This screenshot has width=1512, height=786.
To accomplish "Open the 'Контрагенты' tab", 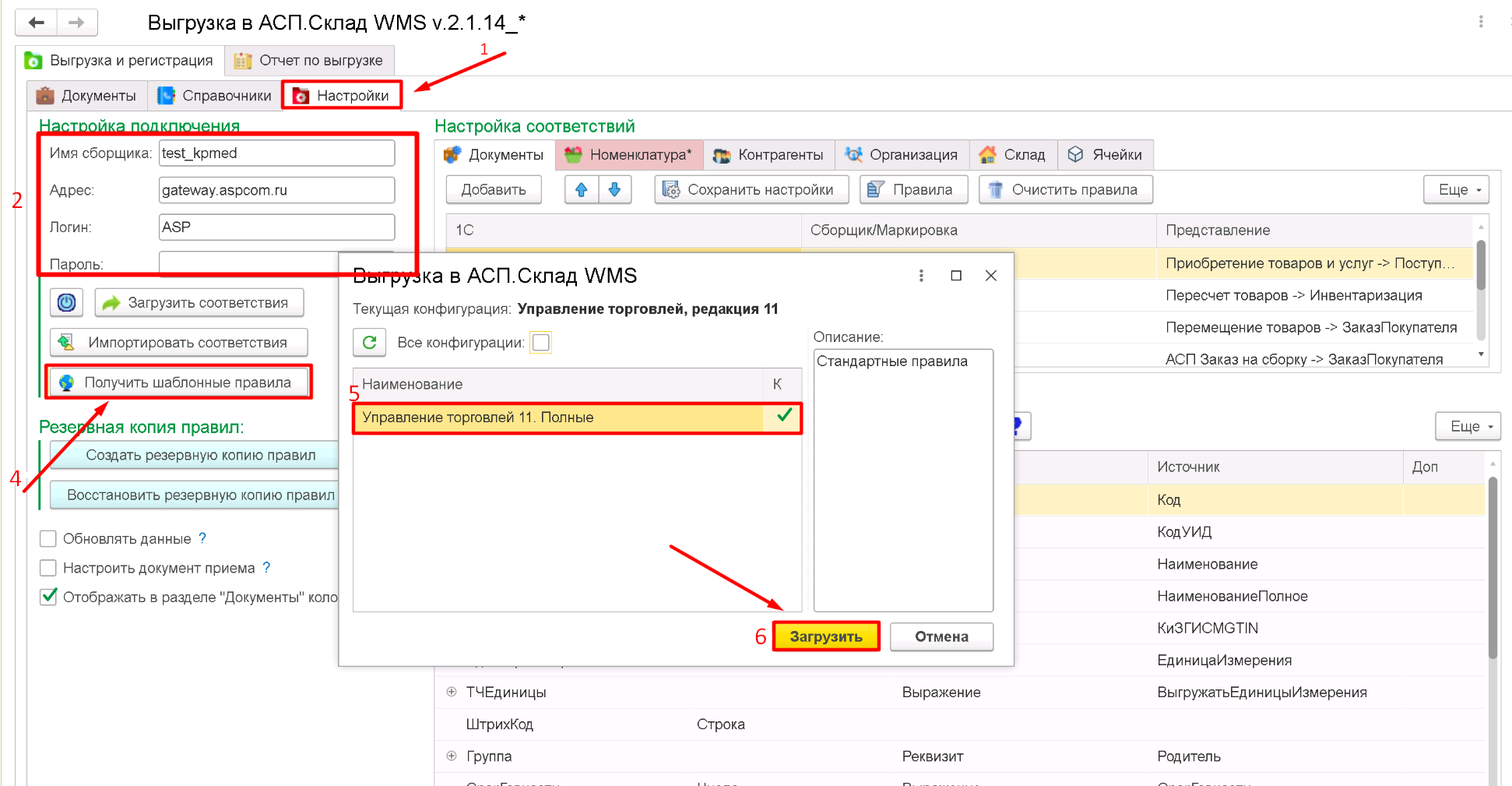I will [x=769, y=154].
